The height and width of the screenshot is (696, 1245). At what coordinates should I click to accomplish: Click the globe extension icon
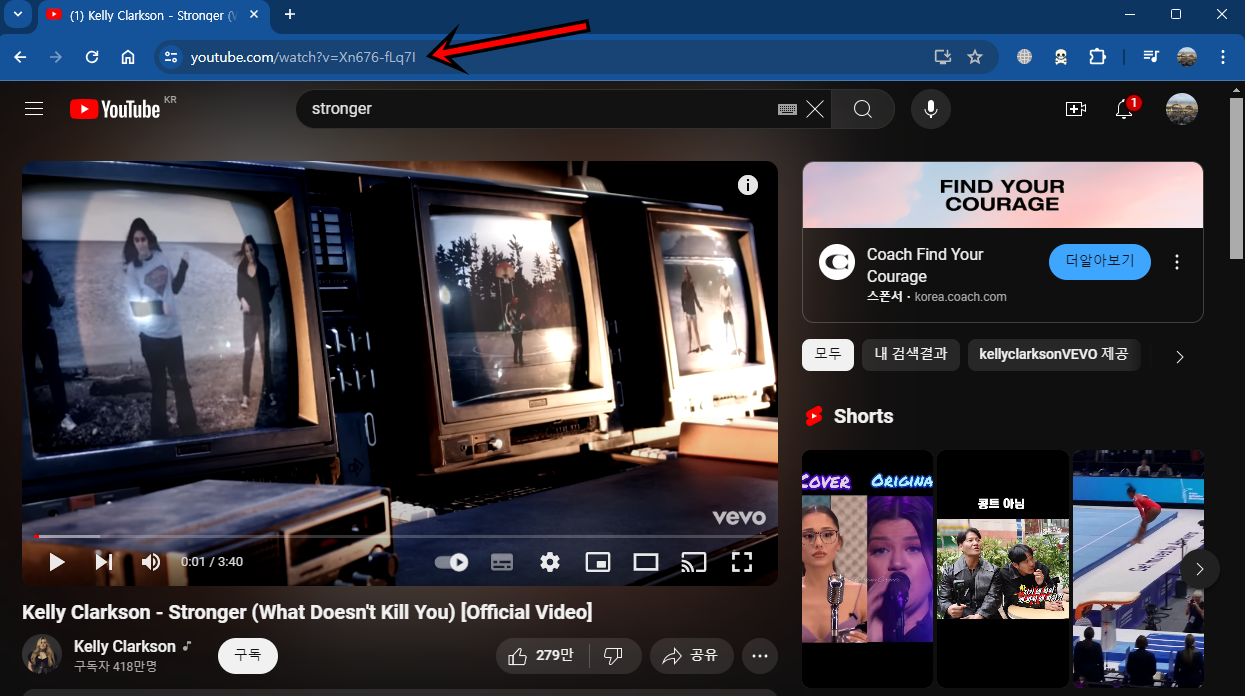pos(1024,57)
